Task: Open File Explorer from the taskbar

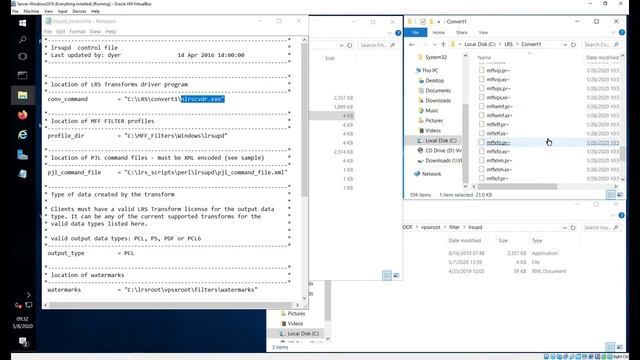Action: pyautogui.click(x=22, y=95)
